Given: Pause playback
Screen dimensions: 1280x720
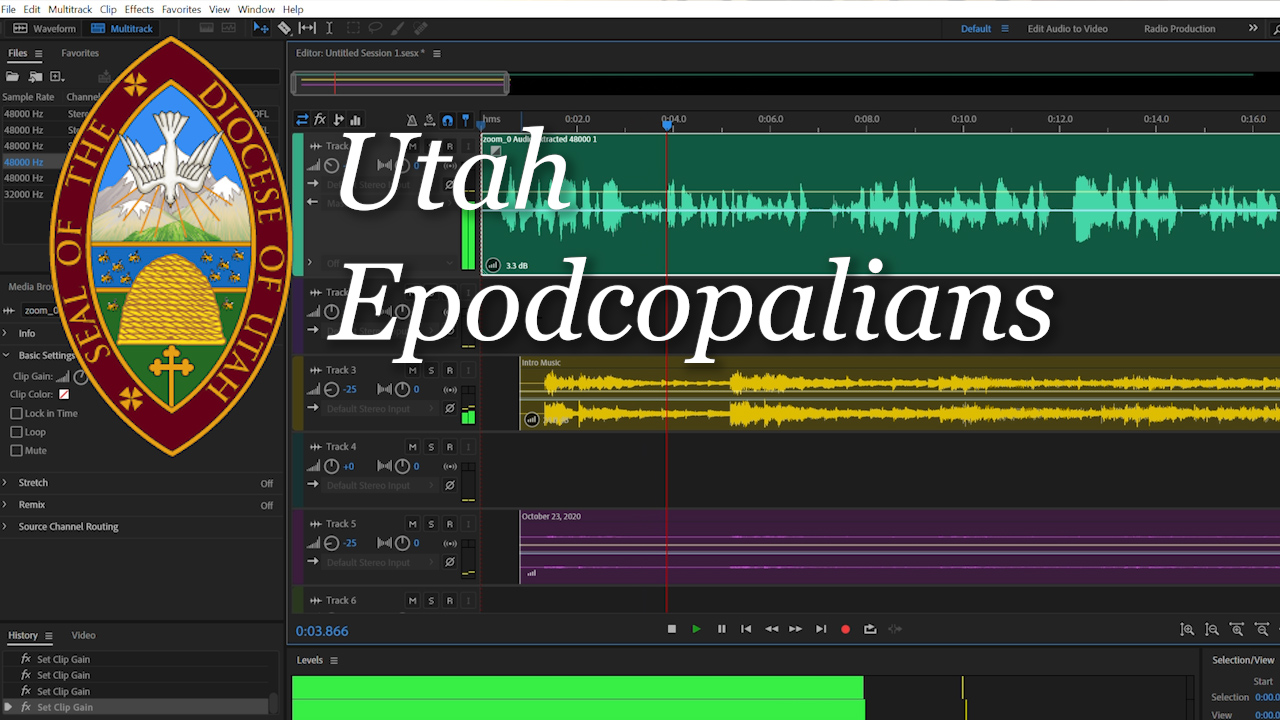Looking at the screenshot, I should point(721,629).
